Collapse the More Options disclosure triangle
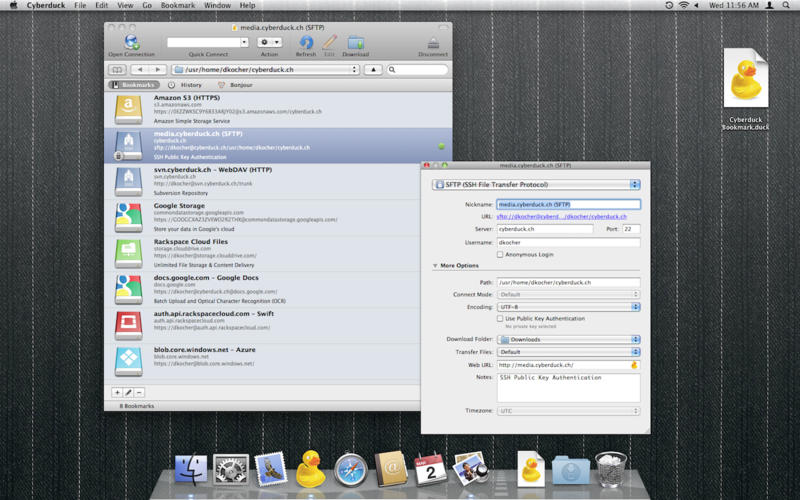This screenshot has height=500, width=800. (x=436, y=266)
